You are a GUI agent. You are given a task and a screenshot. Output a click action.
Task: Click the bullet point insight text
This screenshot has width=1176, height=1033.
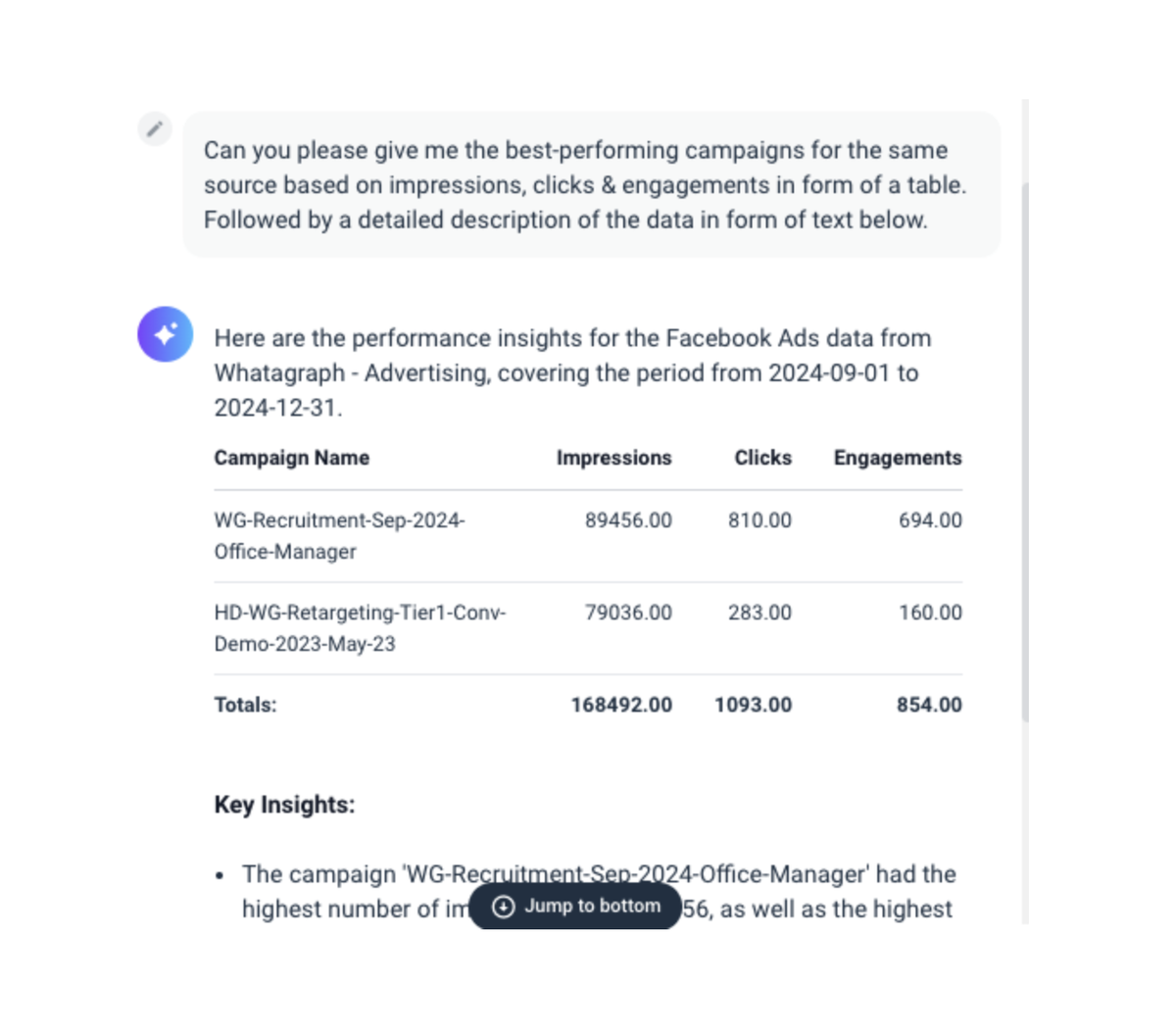(x=600, y=873)
